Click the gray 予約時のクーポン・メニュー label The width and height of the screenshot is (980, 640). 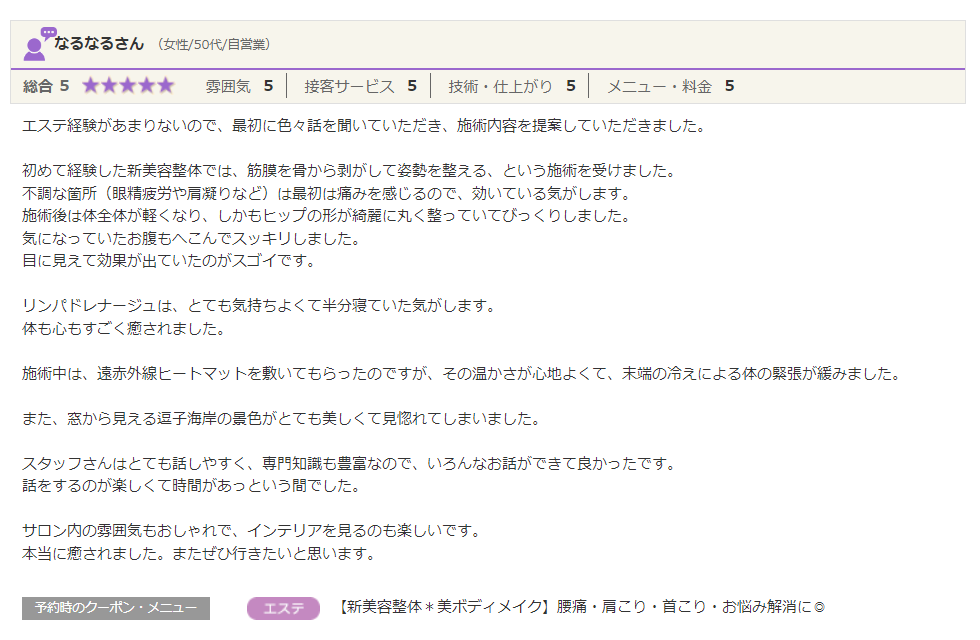(116, 608)
